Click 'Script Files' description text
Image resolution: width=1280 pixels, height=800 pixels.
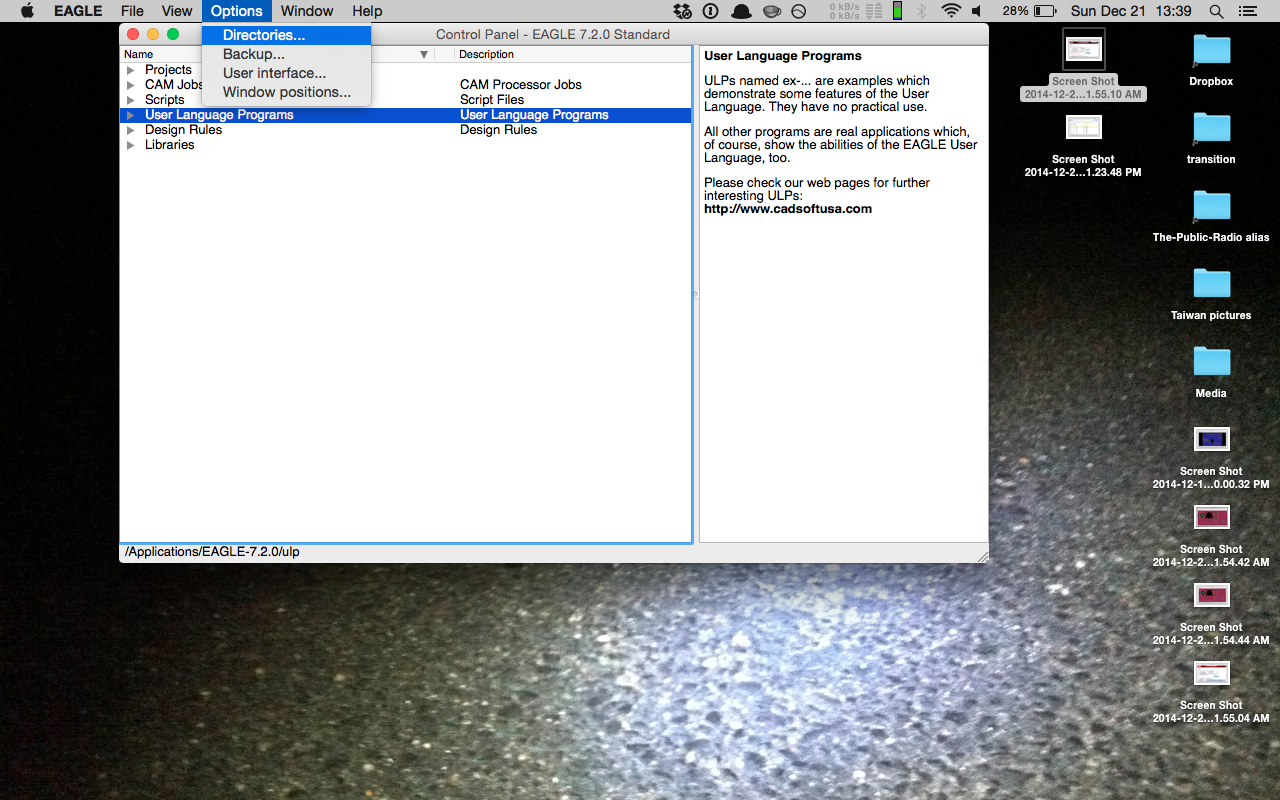[492, 100]
